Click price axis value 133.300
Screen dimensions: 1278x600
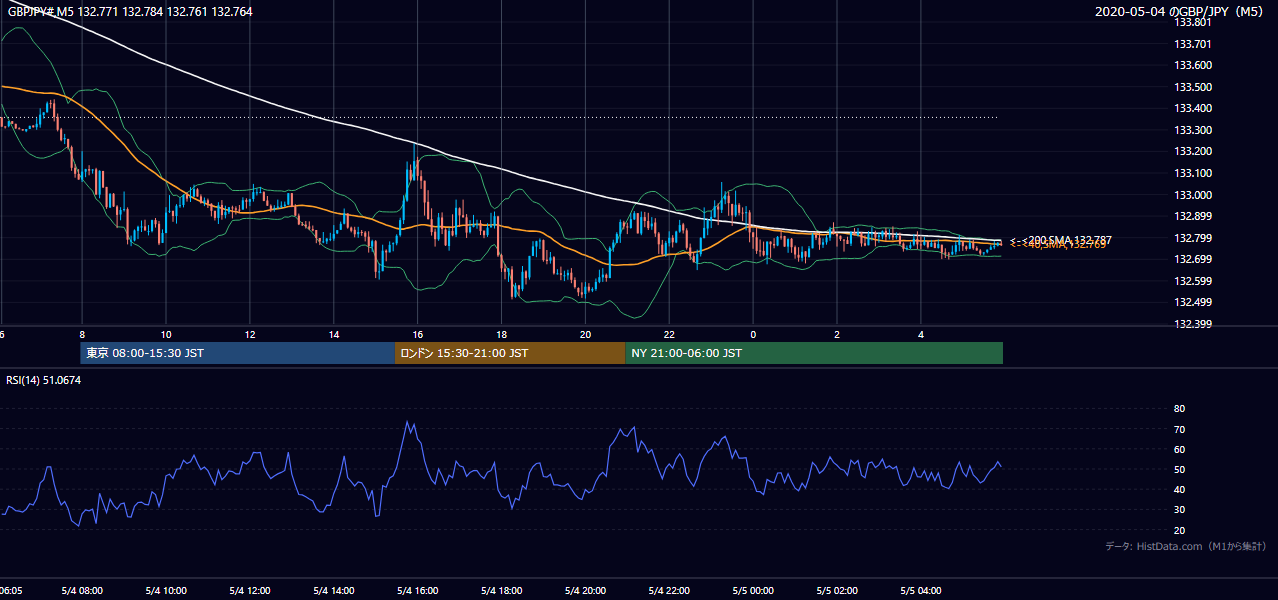pyautogui.click(x=1192, y=130)
